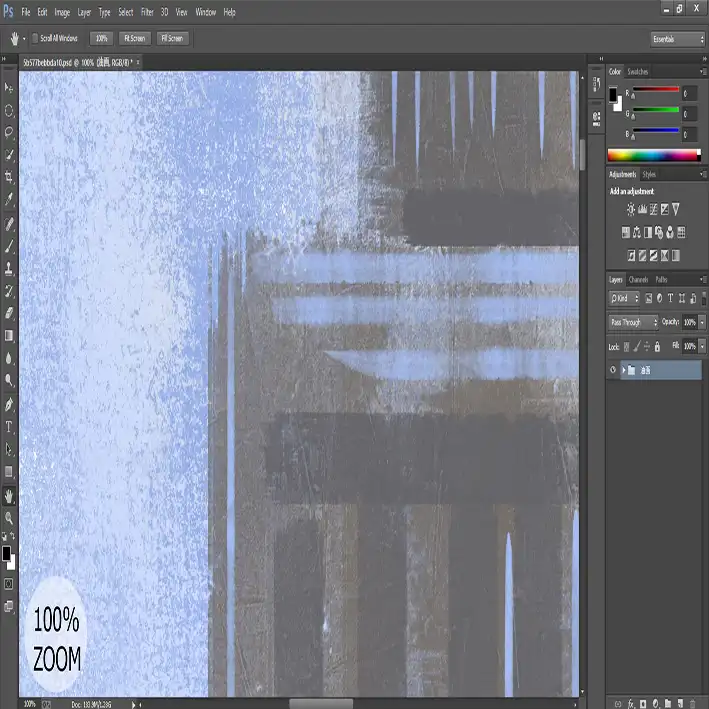
Task: Select the Clone Stamp tool
Action: [x=9, y=268]
